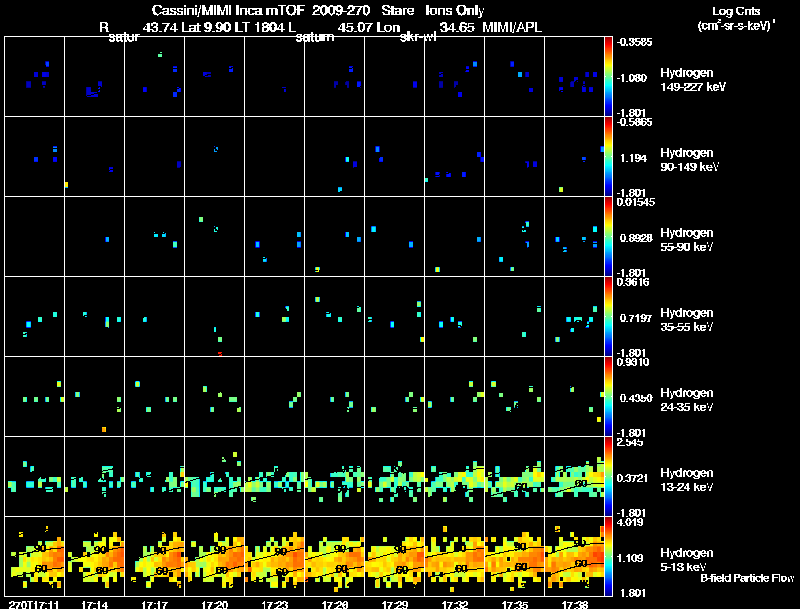The image size is (800, 609).
Task: Click the Hydrogen 5-13 keV color bar
Action: coord(609,557)
